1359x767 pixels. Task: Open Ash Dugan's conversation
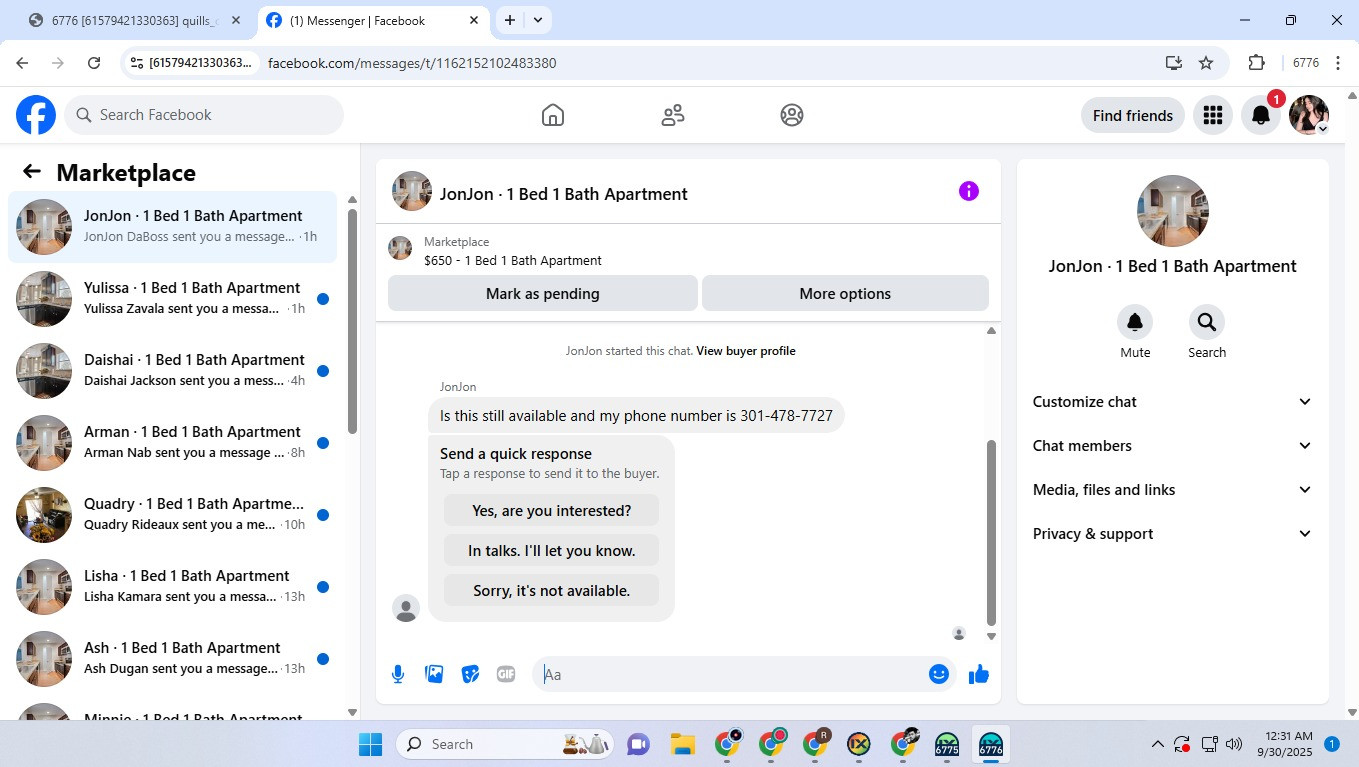[172, 659]
